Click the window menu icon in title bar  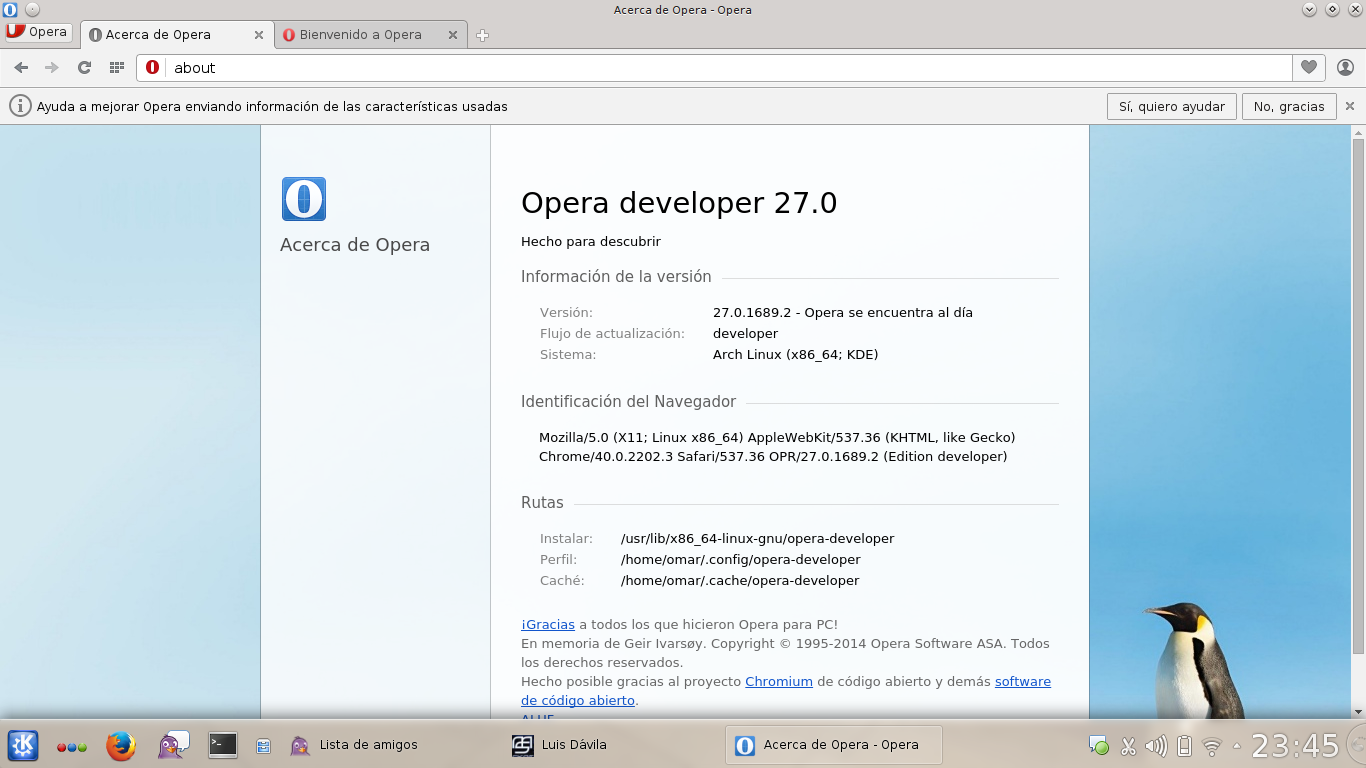pos(11,10)
